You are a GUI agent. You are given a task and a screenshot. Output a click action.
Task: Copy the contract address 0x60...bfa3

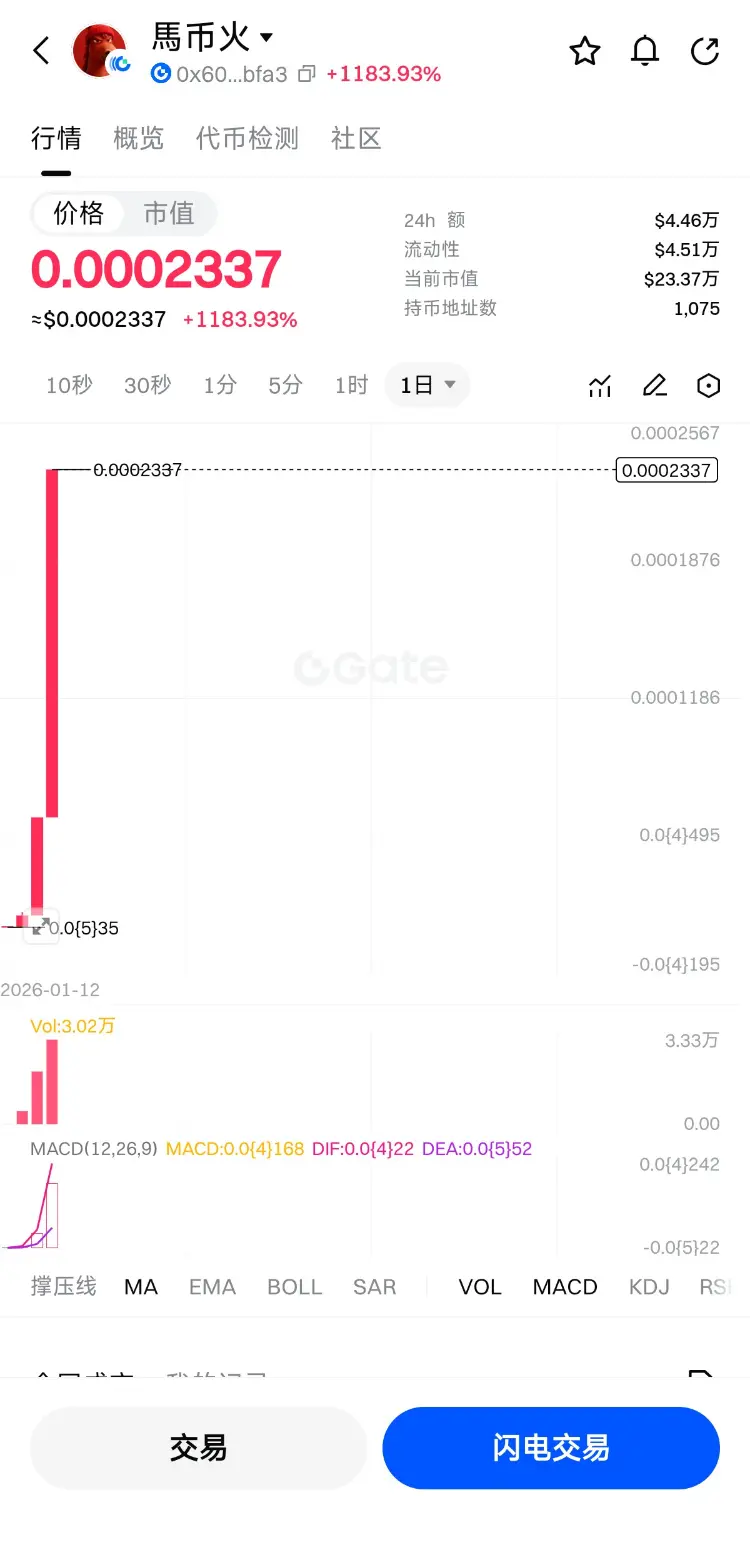tap(307, 74)
